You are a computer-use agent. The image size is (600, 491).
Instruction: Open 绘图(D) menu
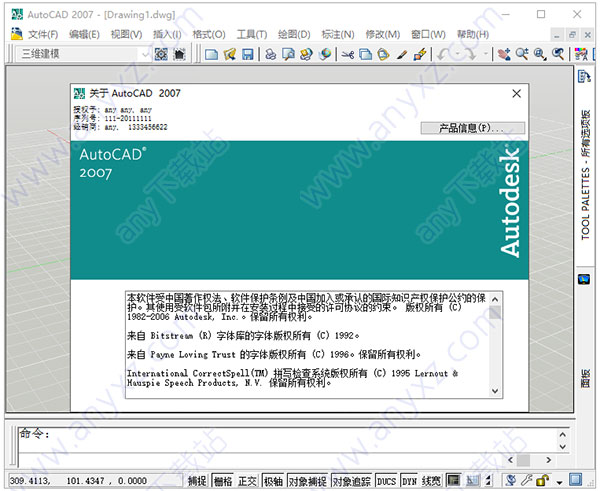click(294, 35)
